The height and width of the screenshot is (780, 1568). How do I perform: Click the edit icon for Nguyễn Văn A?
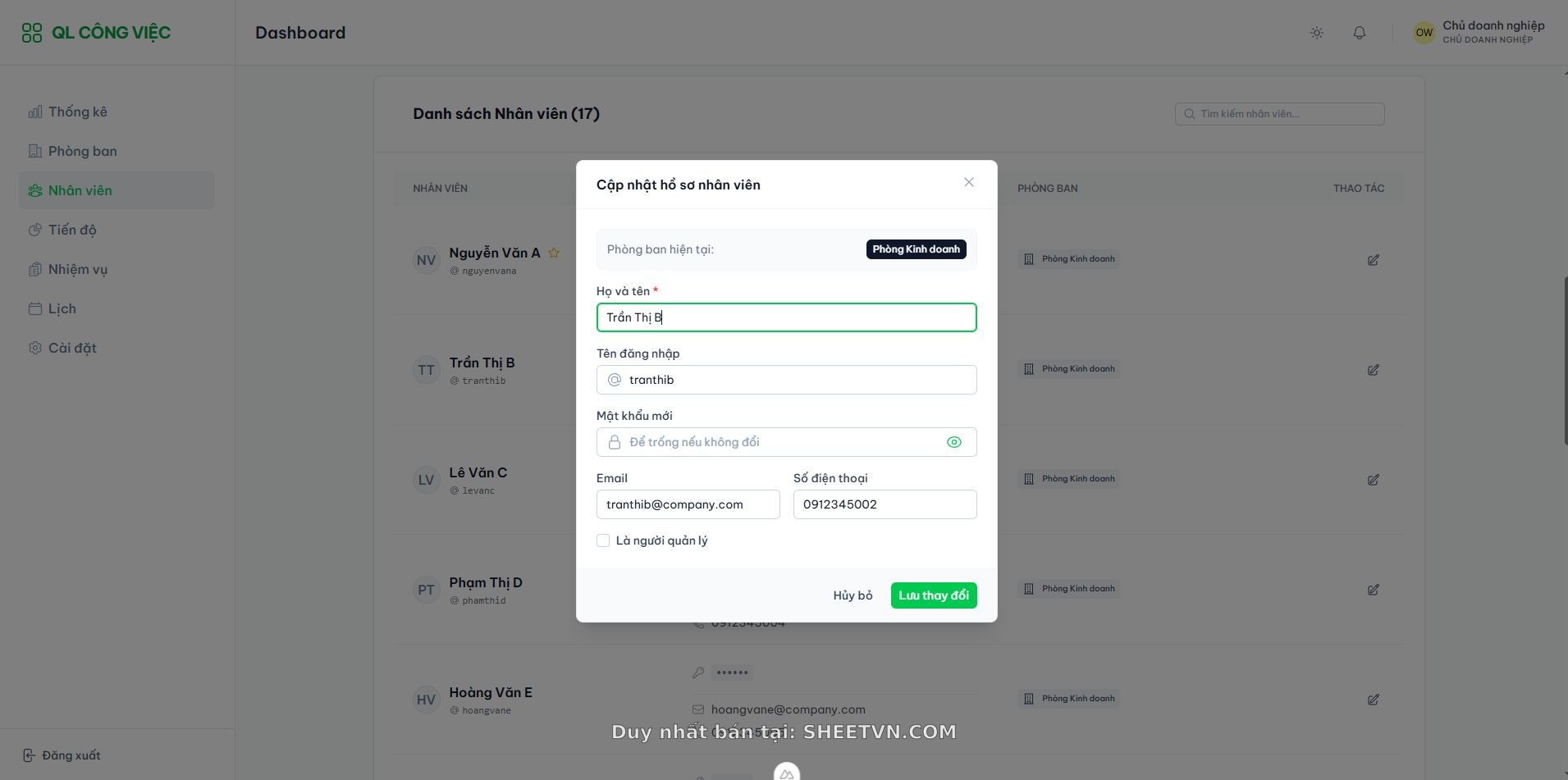click(x=1373, y=260)
